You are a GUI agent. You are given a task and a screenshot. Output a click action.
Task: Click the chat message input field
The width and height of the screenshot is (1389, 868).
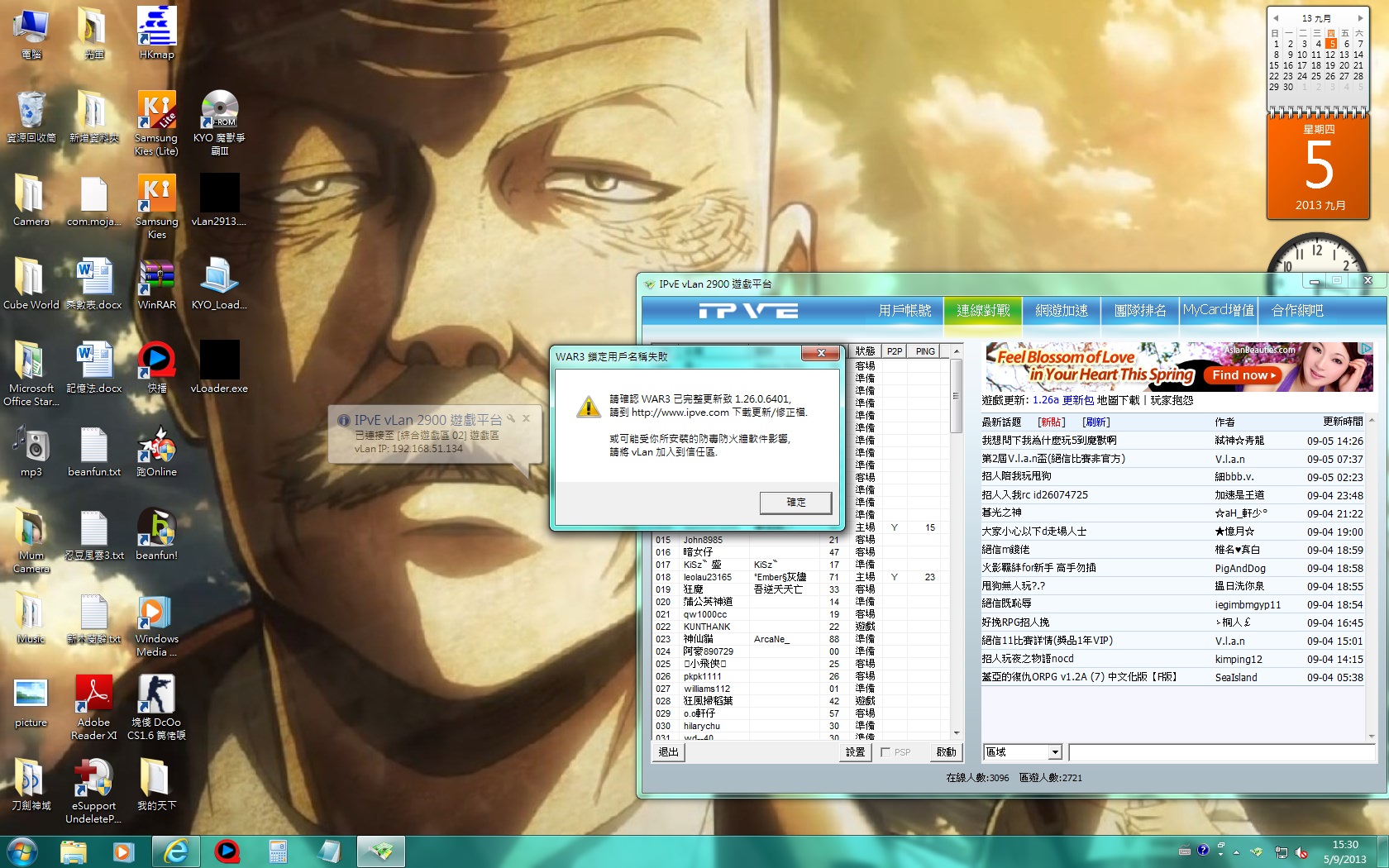1220,752
